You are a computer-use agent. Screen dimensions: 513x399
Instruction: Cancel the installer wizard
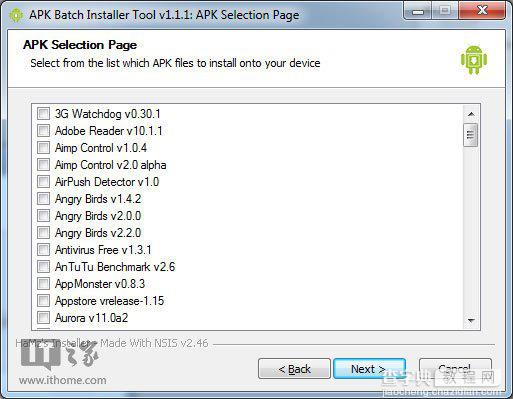point(455,369)
